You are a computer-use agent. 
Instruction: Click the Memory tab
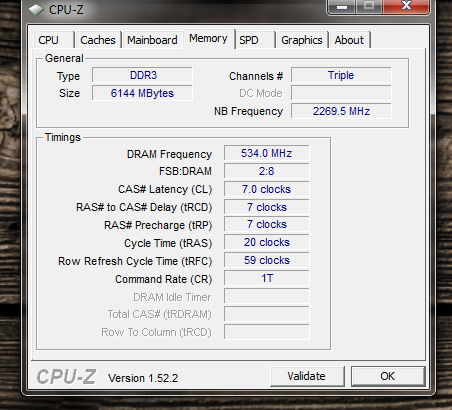click(x=208, y=39)
